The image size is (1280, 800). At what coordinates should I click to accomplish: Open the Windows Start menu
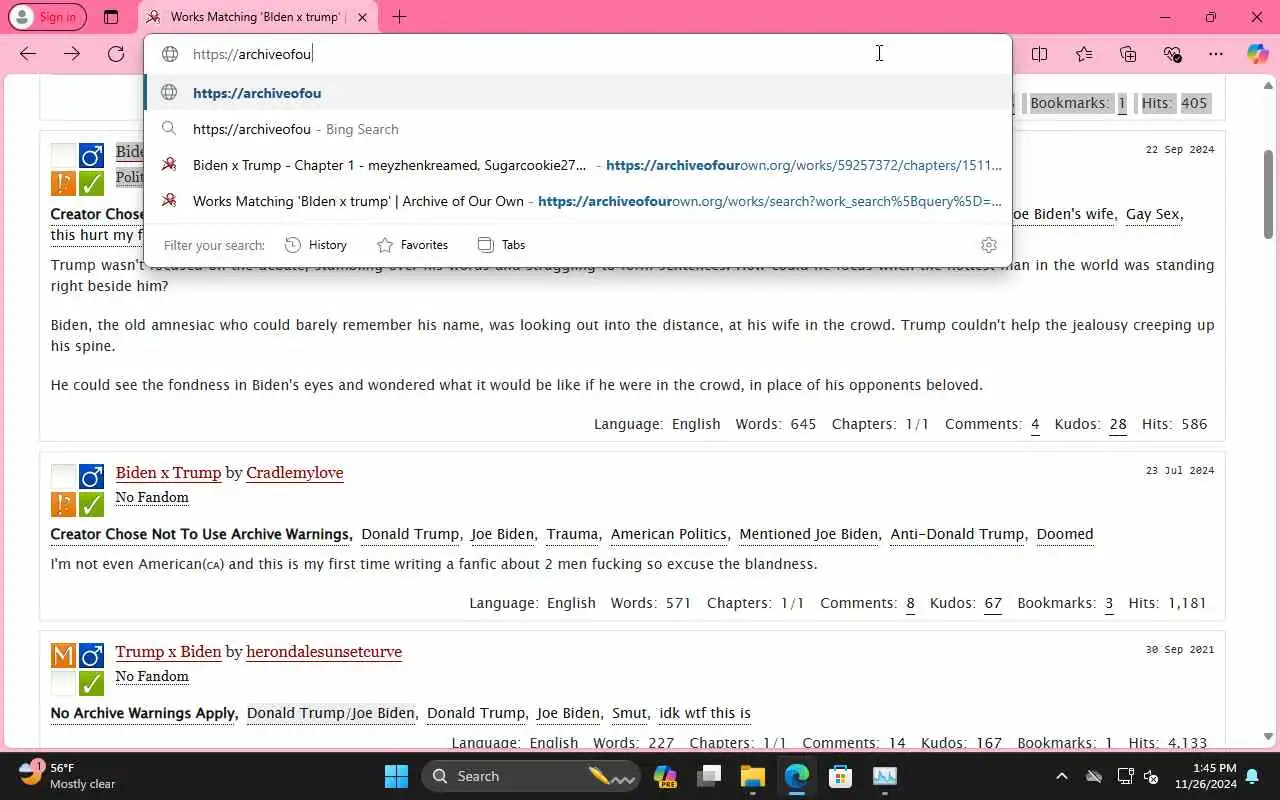point(396,776)
